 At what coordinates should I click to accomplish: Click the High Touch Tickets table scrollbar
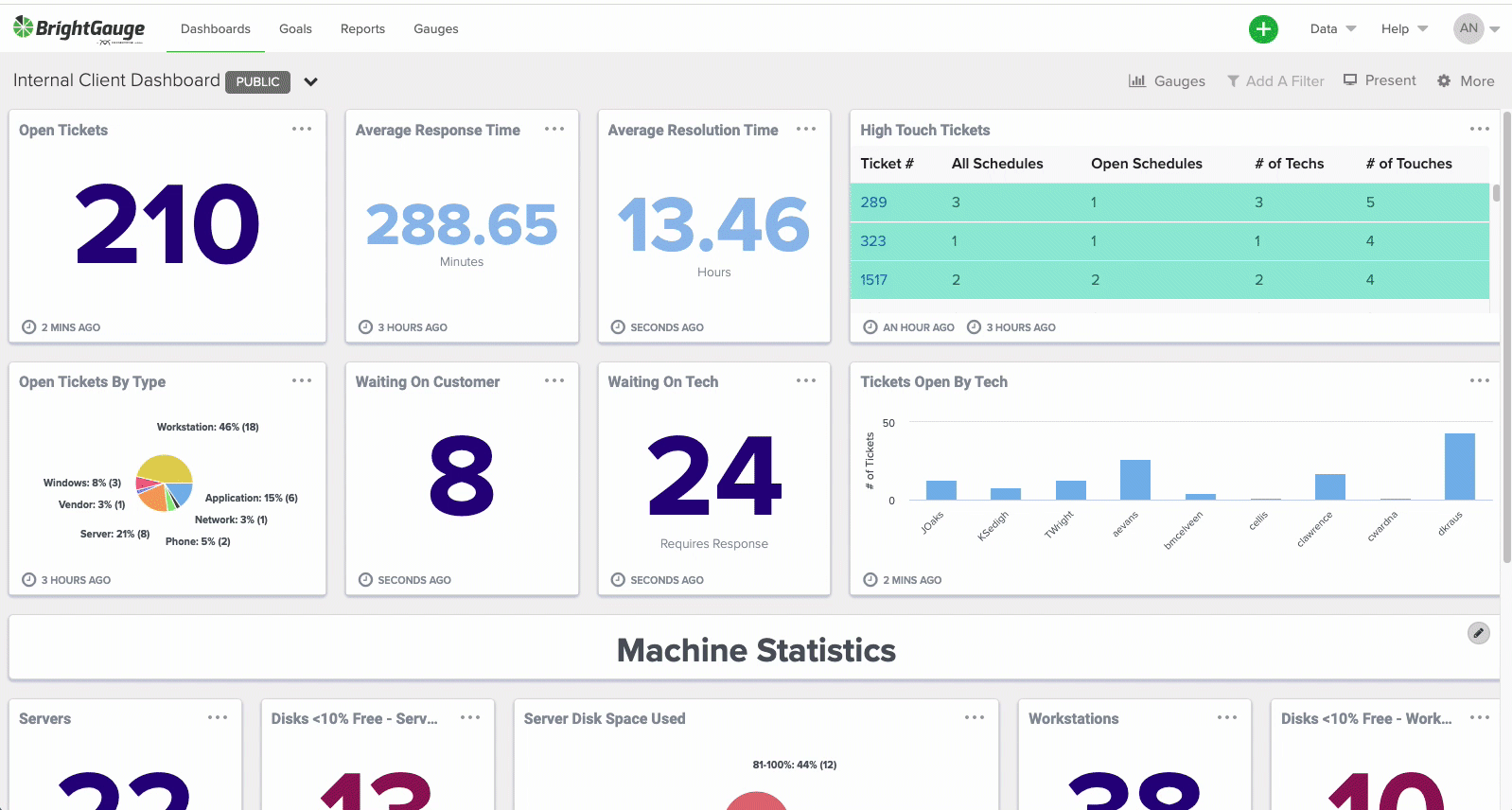click(1496, 193)
